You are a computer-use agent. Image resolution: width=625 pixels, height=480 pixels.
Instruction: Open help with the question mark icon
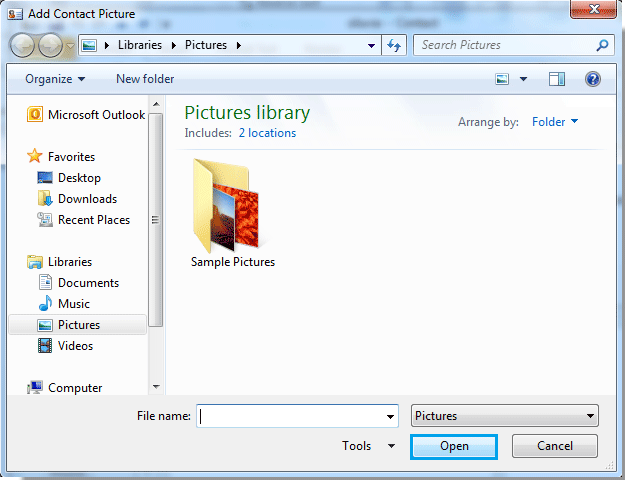point(593,79)
